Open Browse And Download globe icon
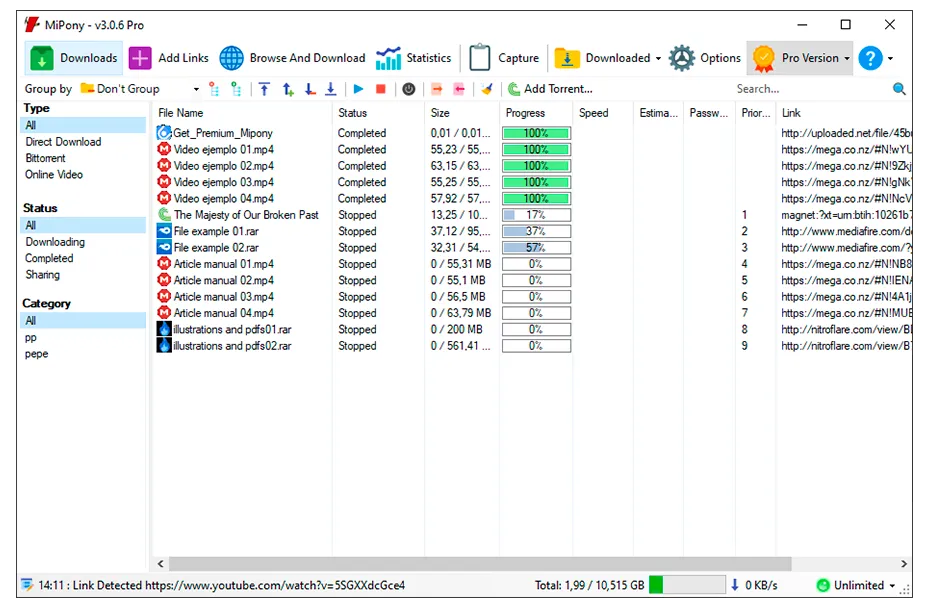Image resolution: width=932 pixels, height=611 pixels. (231, 58)
